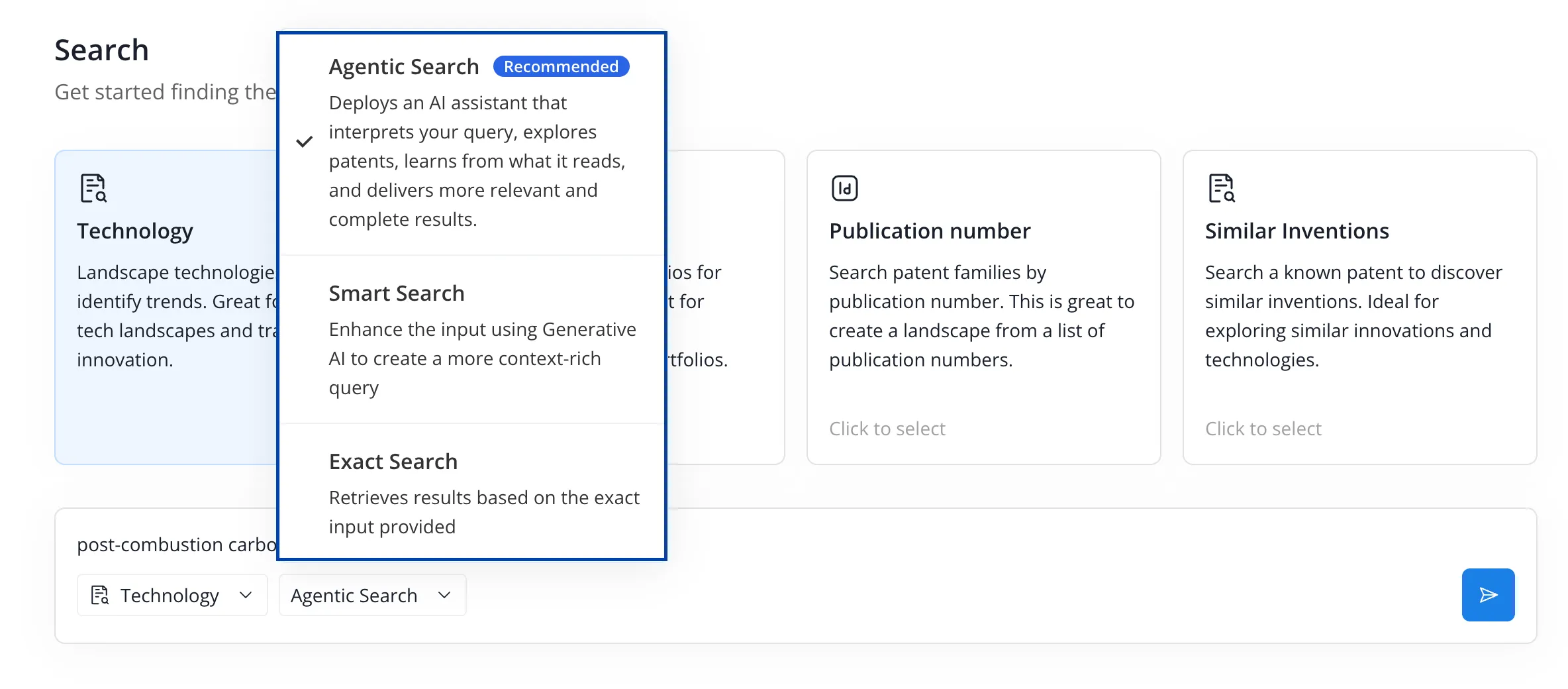Click the text 'Retrieves results based on the exact'

pos(484,498)
